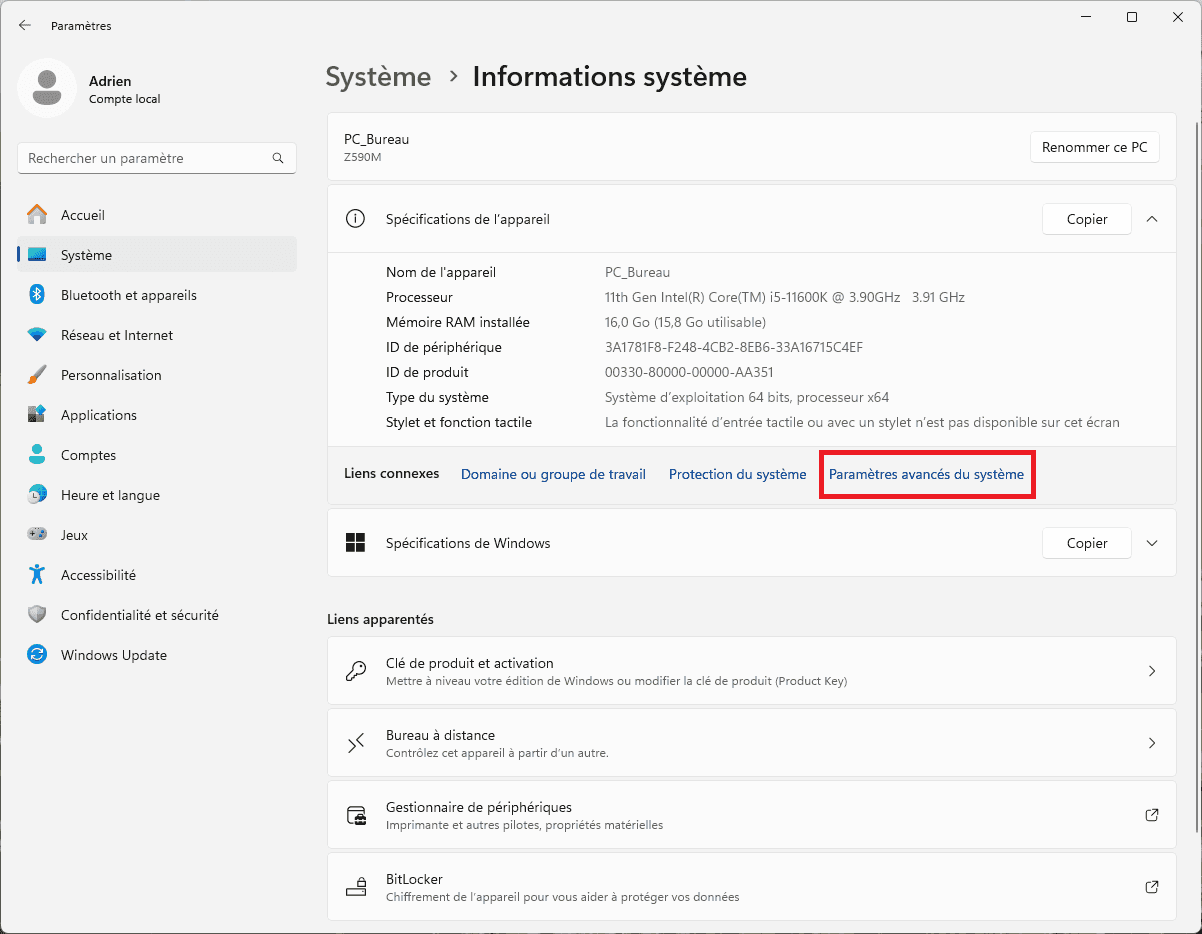Open Domaine ou groupe de travail link
The height and width of the screenshot is (934, 1202).
pos(553,474)
